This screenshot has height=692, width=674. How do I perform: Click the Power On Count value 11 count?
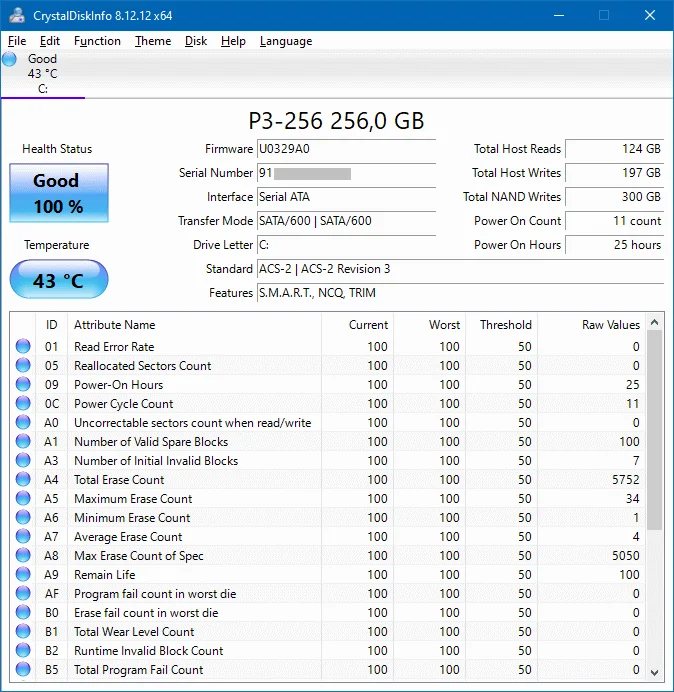tap(614, 221)
